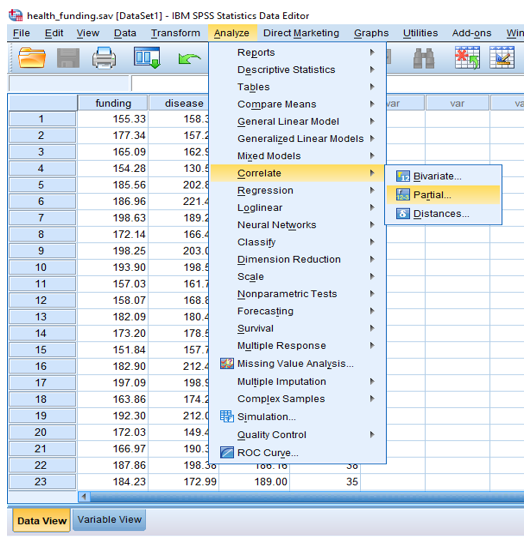Click the Distances menu icon
The width and height of the screenshot is (524, 537).
coord(403,214)
